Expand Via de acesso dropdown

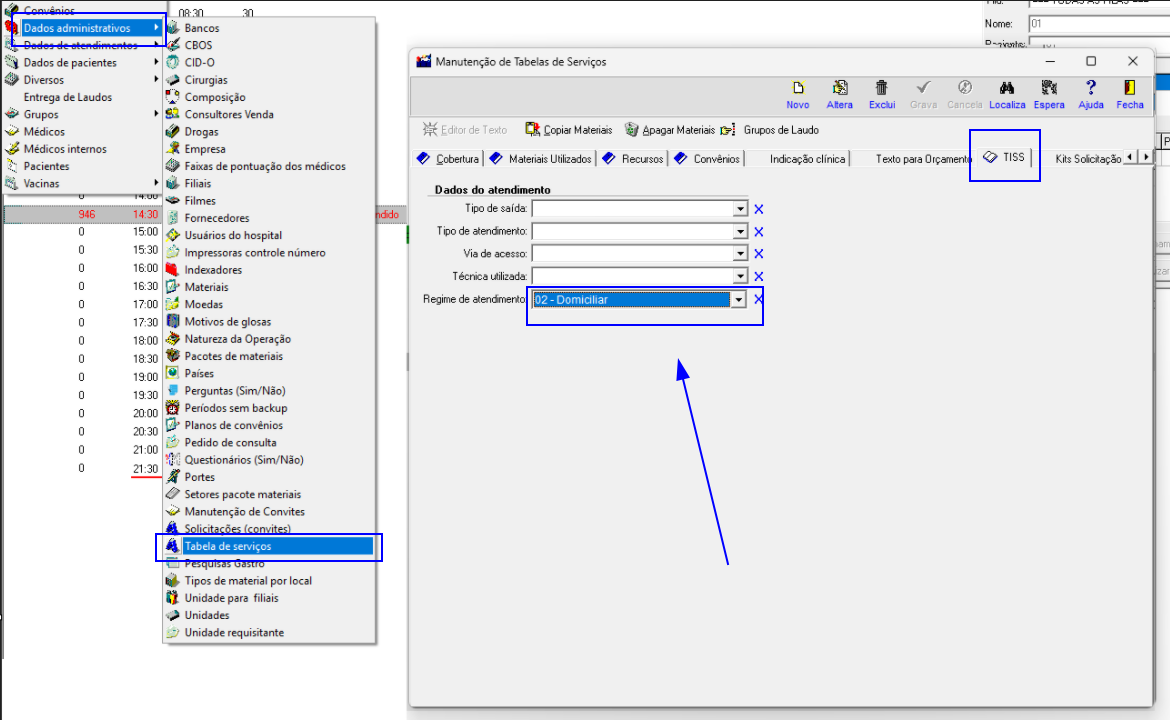[x=740, y=254]
